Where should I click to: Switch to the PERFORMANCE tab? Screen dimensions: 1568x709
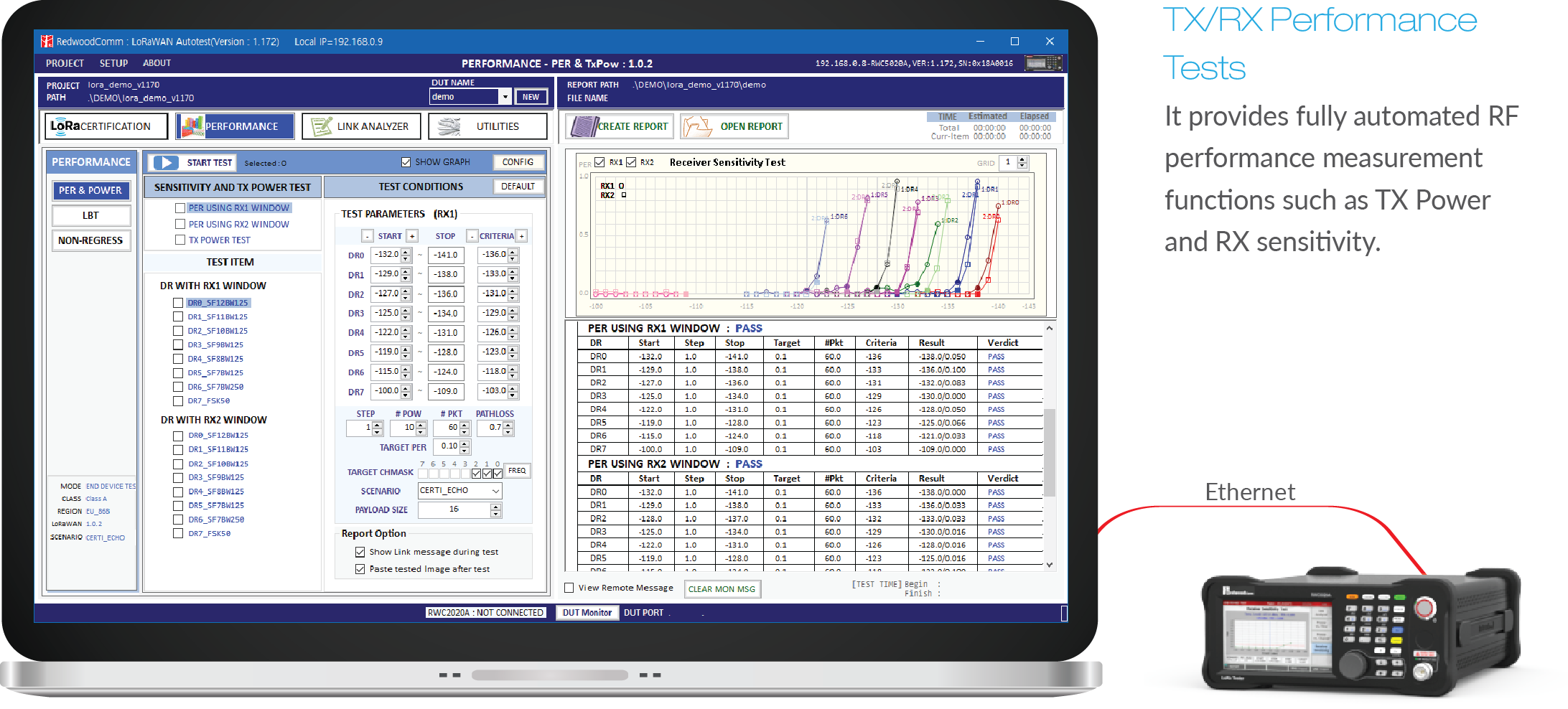click(x=235, y=126)
